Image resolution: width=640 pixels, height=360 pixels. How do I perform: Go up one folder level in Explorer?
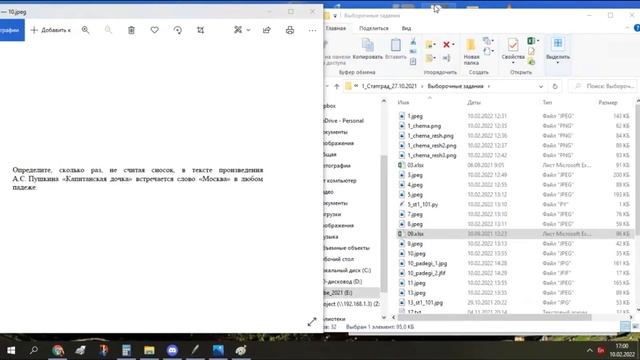click(337, 86)
